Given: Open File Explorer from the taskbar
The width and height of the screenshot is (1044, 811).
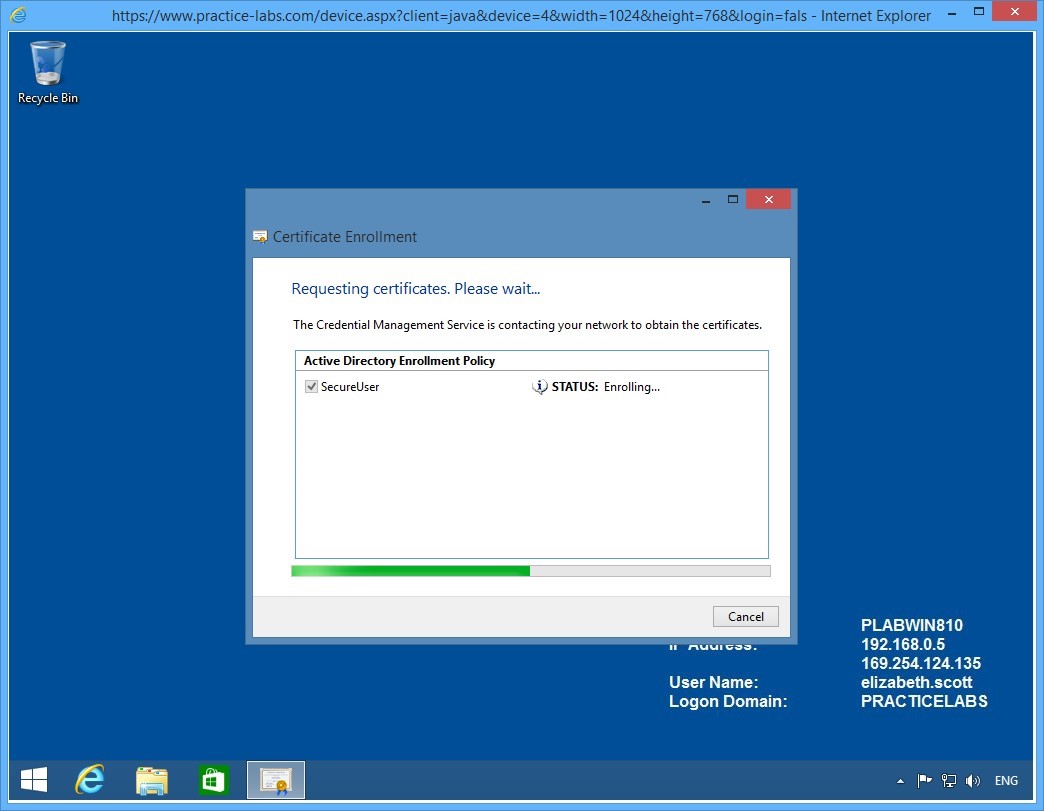Looking at the screenshot, I should point(151,780).
